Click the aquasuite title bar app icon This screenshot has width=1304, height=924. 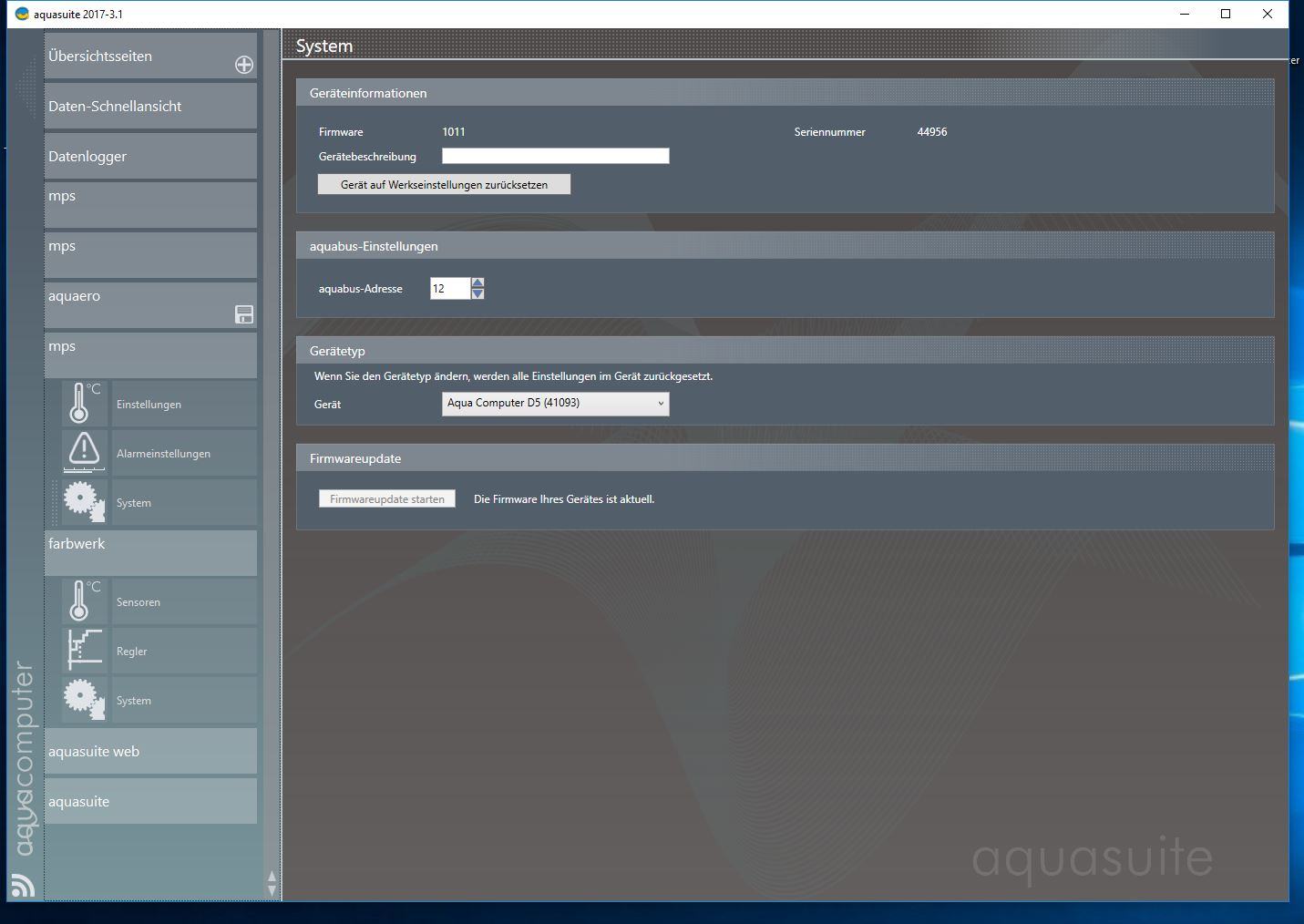(x=22, y=14)
